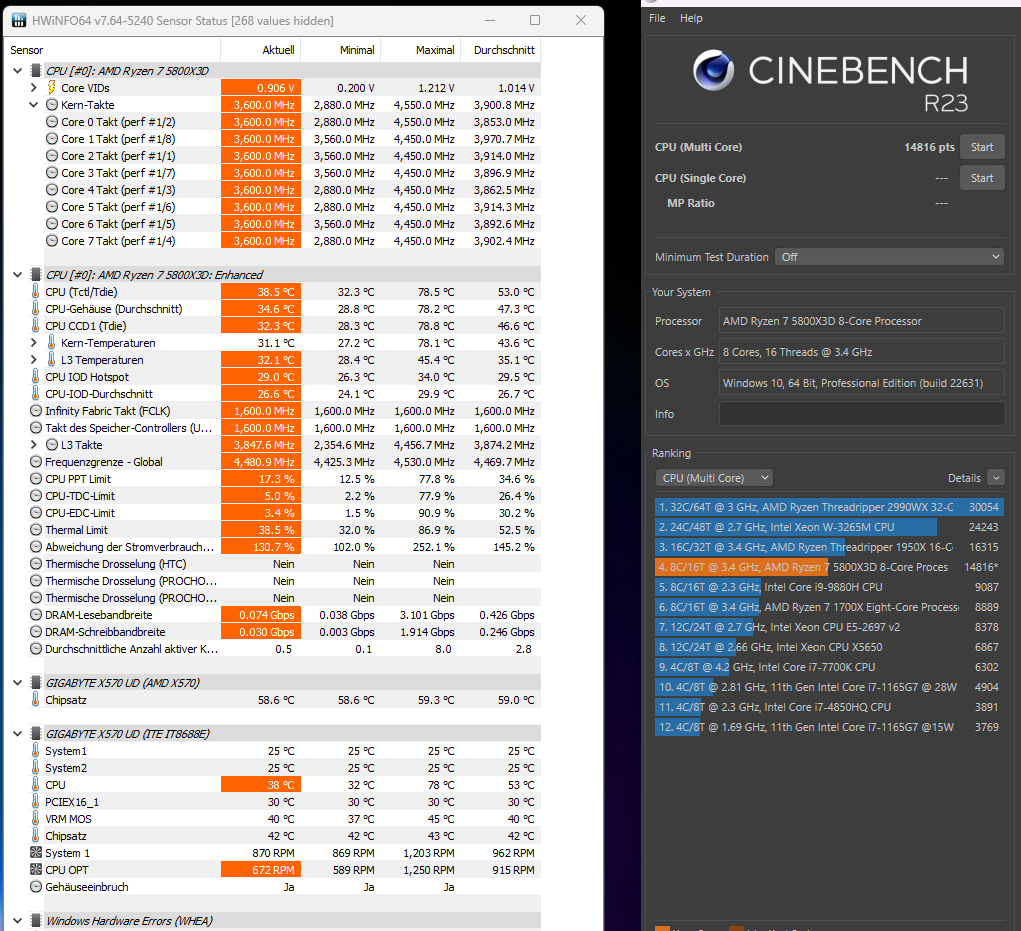Screen dimensions: 1021x931
Task: Click the clock icon for Core 0 Takt
Action: point(52,122)
